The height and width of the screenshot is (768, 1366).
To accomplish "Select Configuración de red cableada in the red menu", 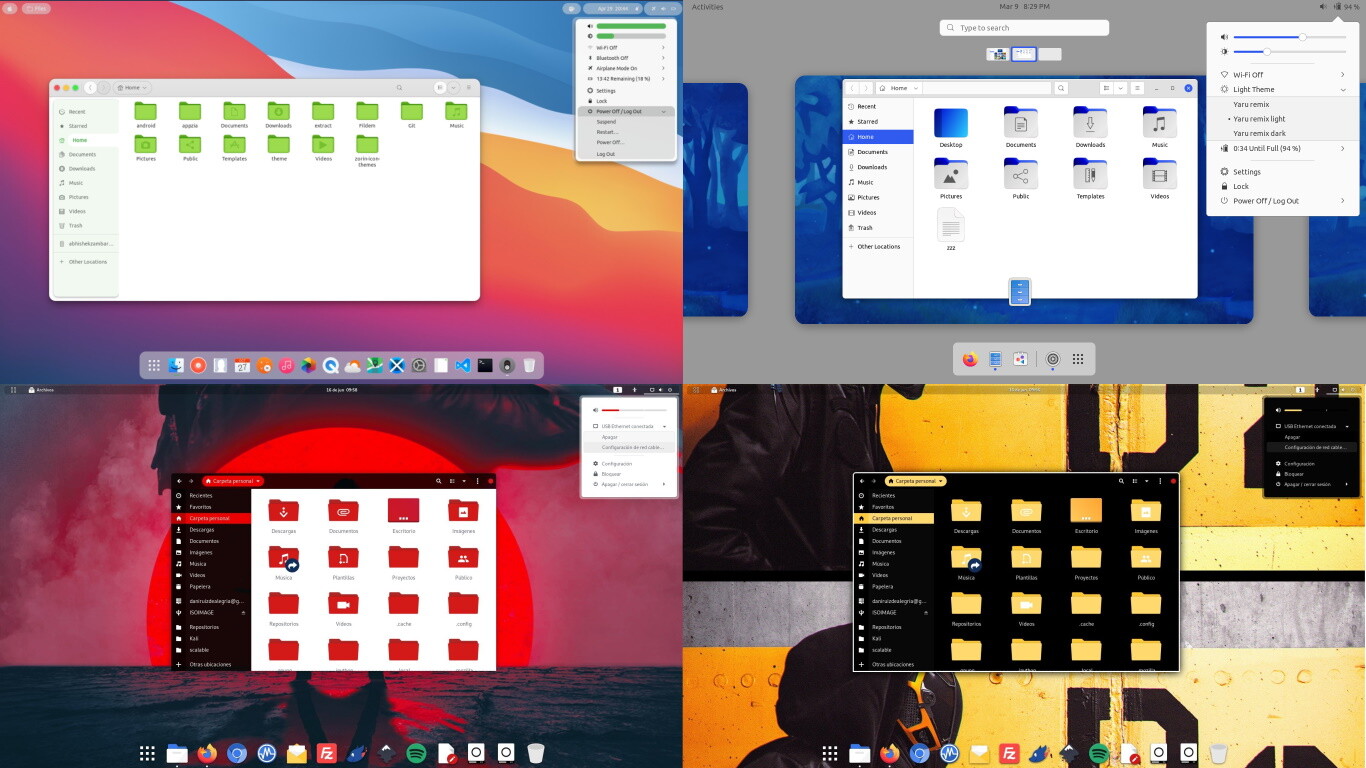I will point(629,447).
